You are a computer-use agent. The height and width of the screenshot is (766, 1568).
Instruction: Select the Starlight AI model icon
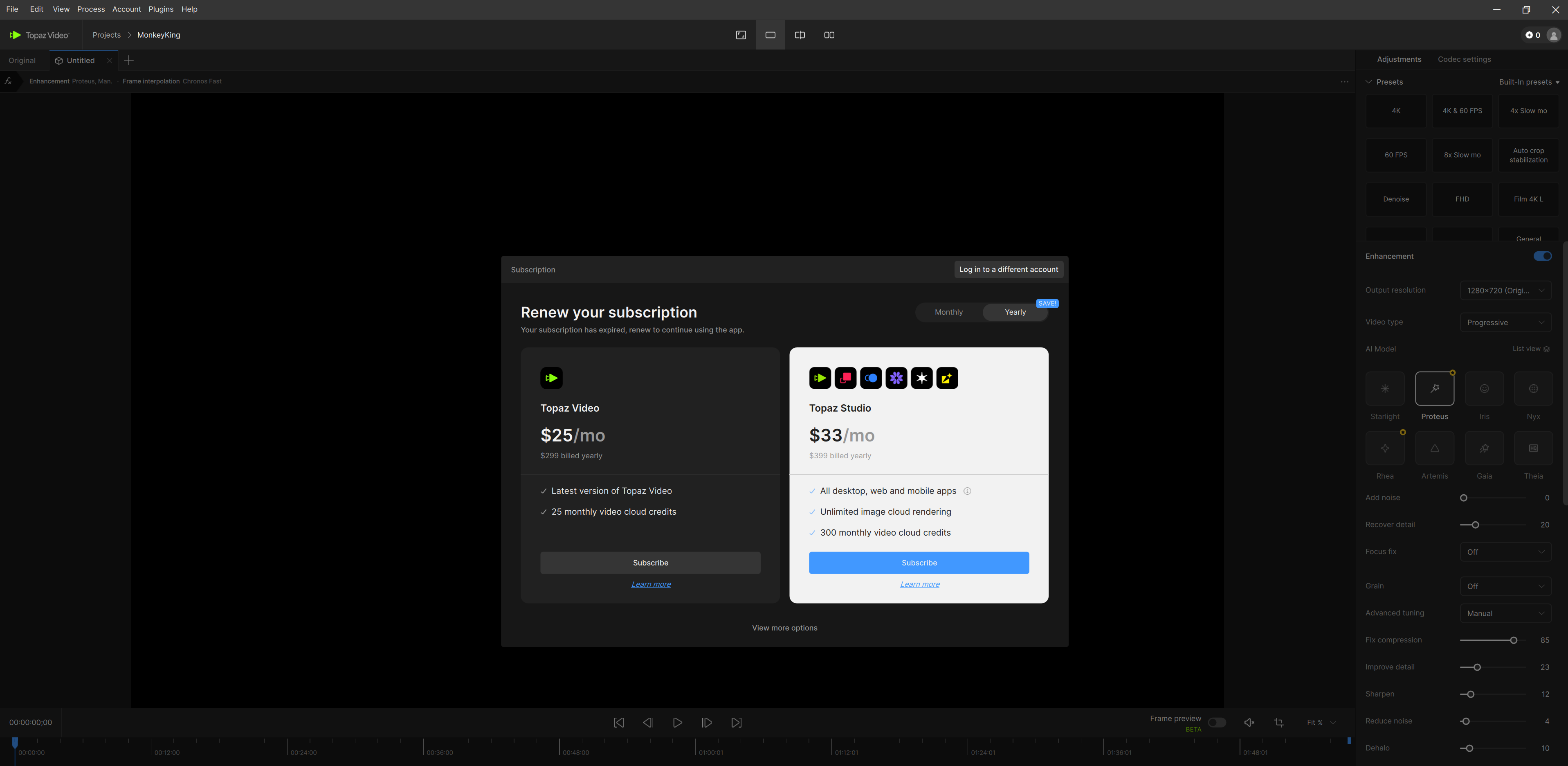pyautogui.click(x=1385, y=388)
